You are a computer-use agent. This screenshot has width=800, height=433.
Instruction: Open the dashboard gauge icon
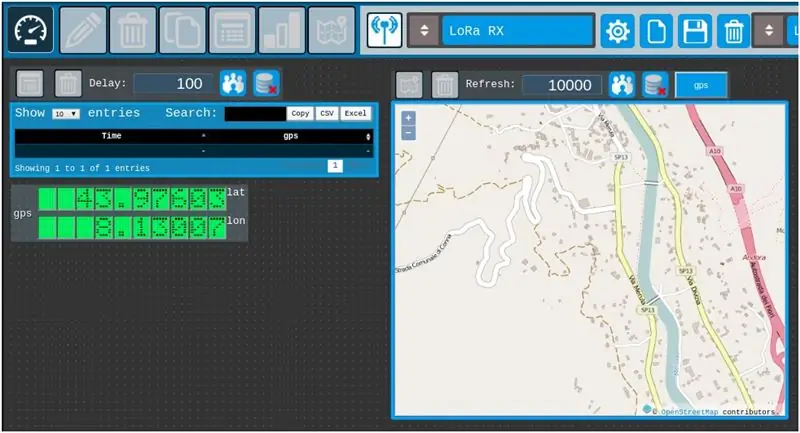(31, 30)
